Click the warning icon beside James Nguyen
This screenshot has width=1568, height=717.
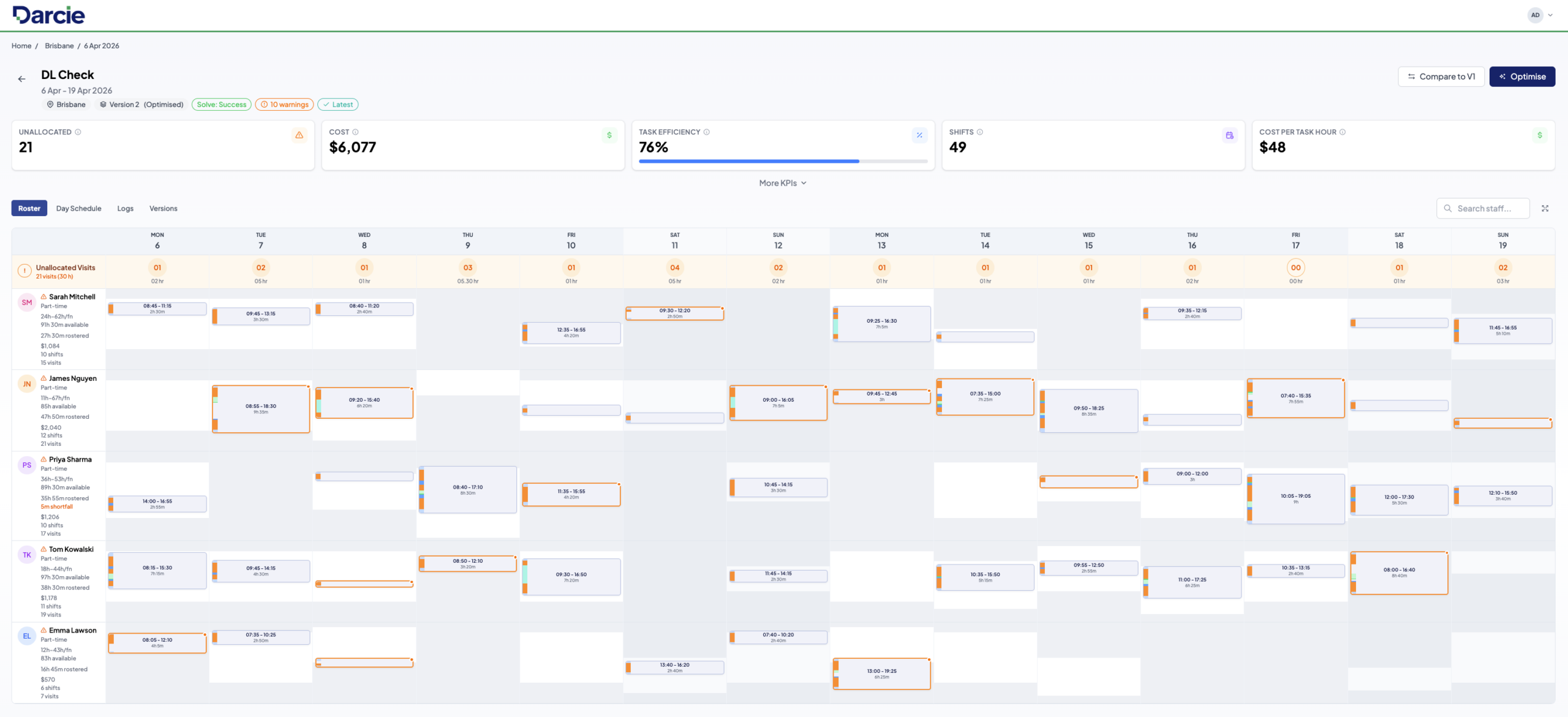[43, 378]
